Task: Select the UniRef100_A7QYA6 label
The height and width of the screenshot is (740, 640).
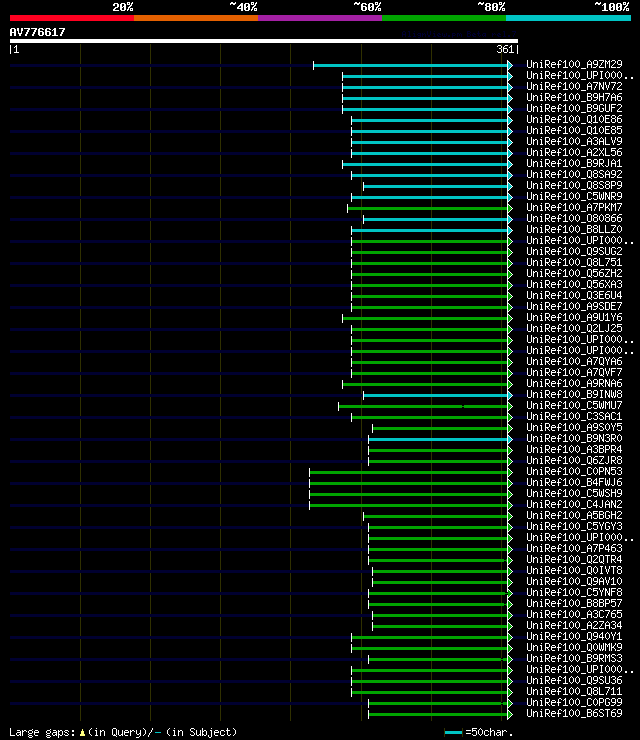Action: point(574,362)
